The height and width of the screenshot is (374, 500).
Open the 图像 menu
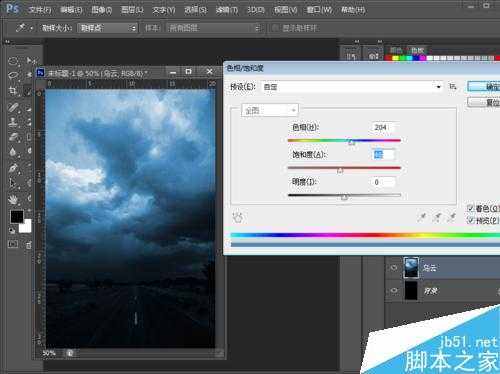102,10
